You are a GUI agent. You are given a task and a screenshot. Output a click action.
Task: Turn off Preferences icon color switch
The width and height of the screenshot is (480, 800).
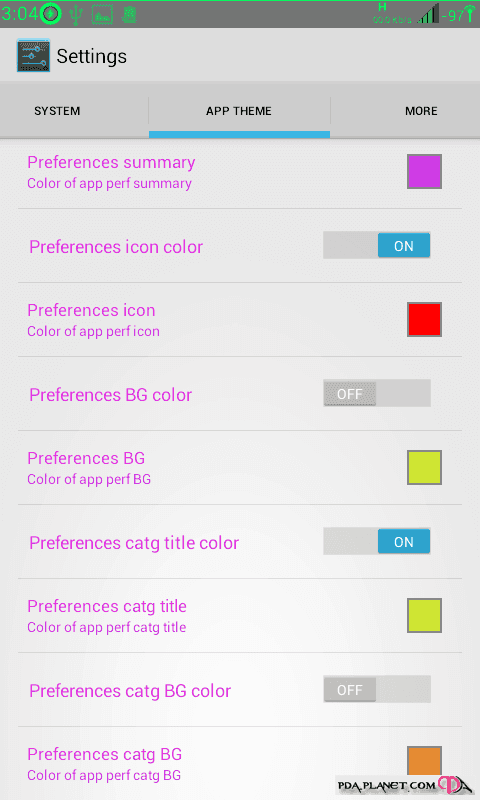[377, 245]
